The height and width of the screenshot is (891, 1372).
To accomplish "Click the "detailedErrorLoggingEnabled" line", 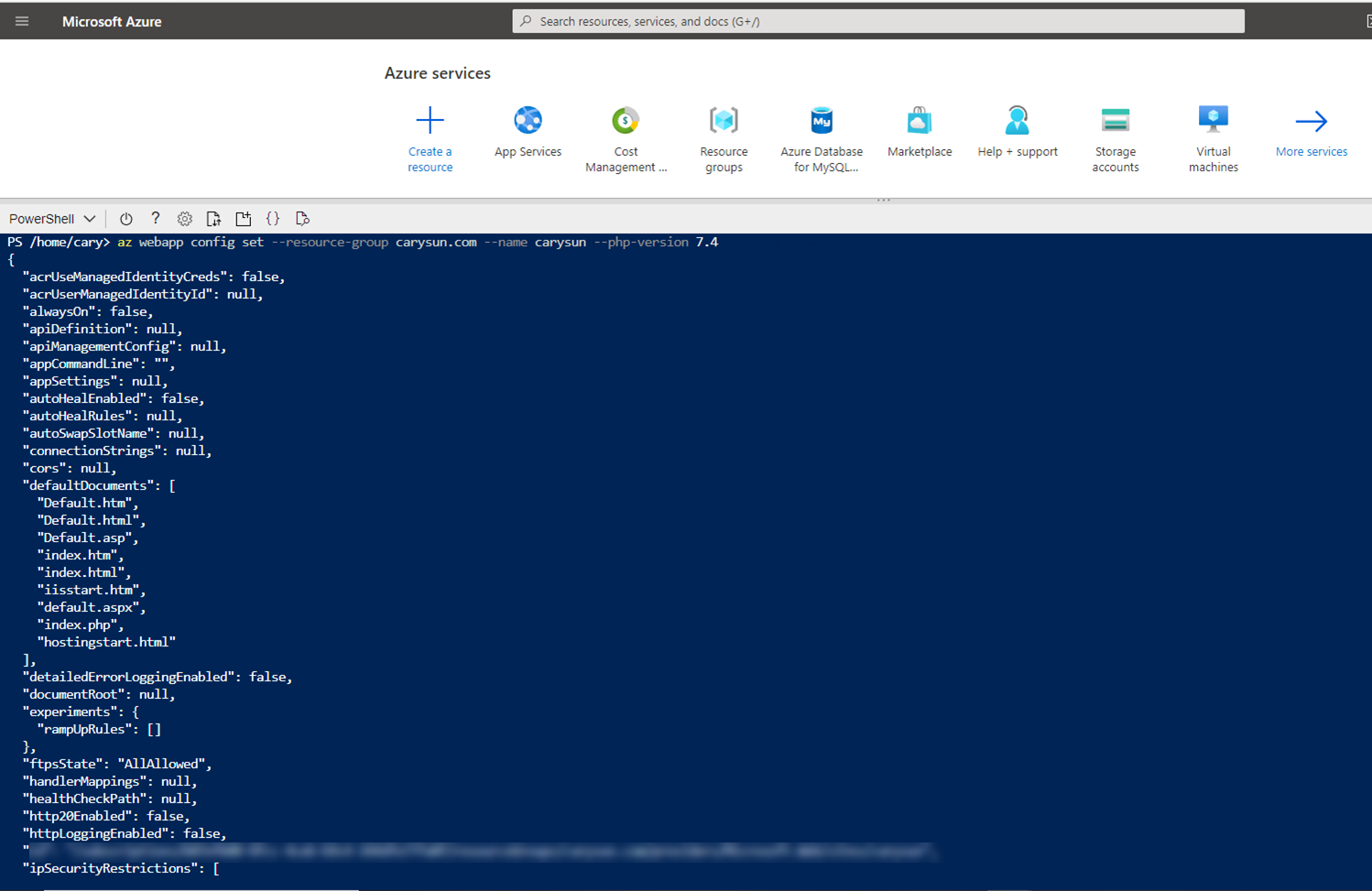I will point(158,678).
